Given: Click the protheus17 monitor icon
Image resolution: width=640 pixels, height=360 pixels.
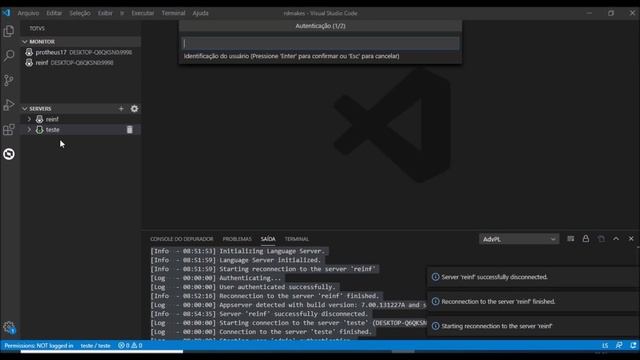Looking at the screenshot, I should (x=29, y=52).
